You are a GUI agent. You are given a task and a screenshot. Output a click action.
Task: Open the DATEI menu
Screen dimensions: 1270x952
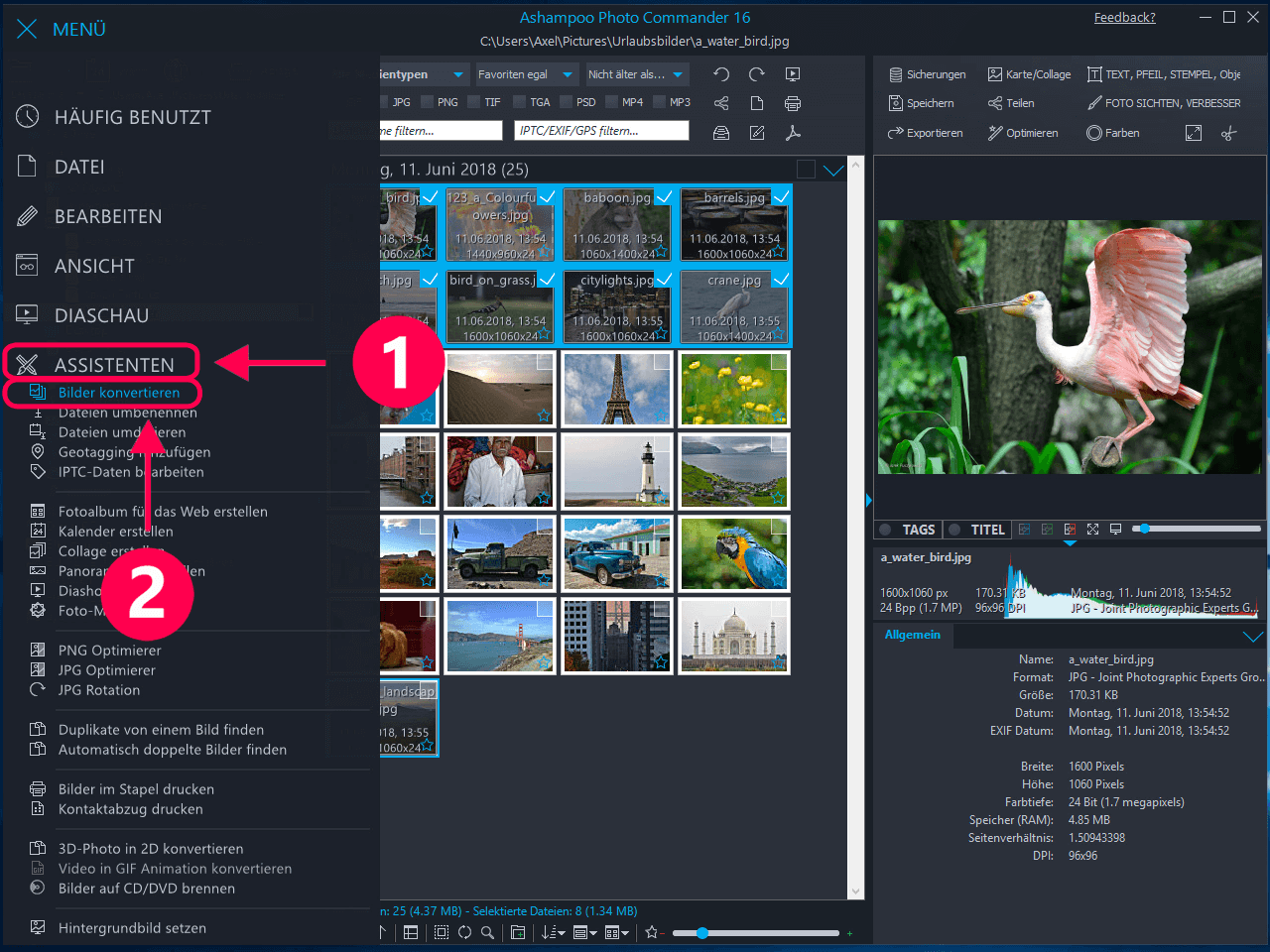coord(79,167)
